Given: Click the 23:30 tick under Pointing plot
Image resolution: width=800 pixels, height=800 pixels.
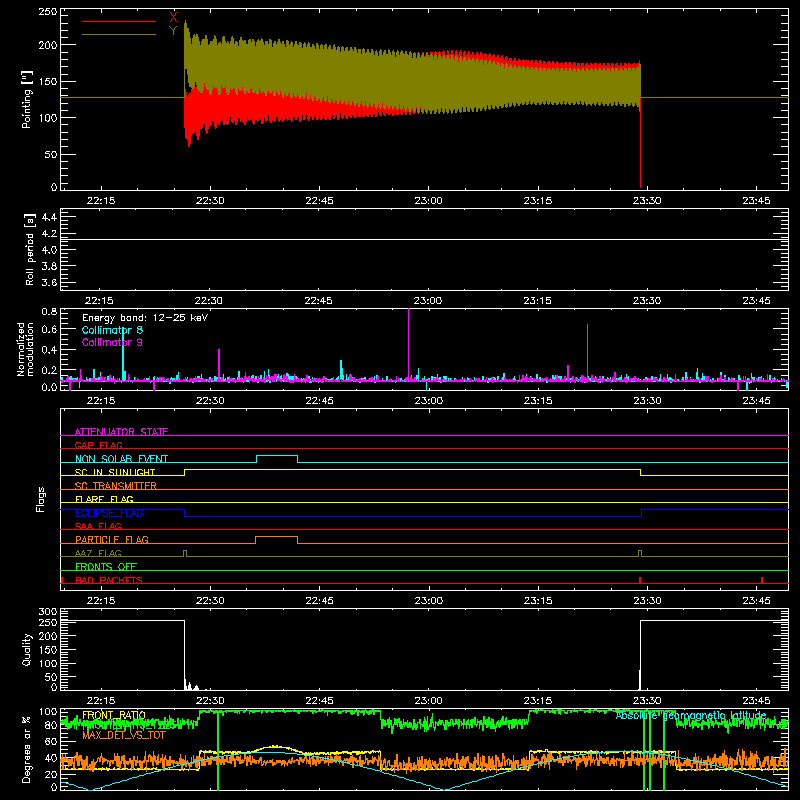Looking at the screenshot, I should pyautogui.click(x=647, y=201).
